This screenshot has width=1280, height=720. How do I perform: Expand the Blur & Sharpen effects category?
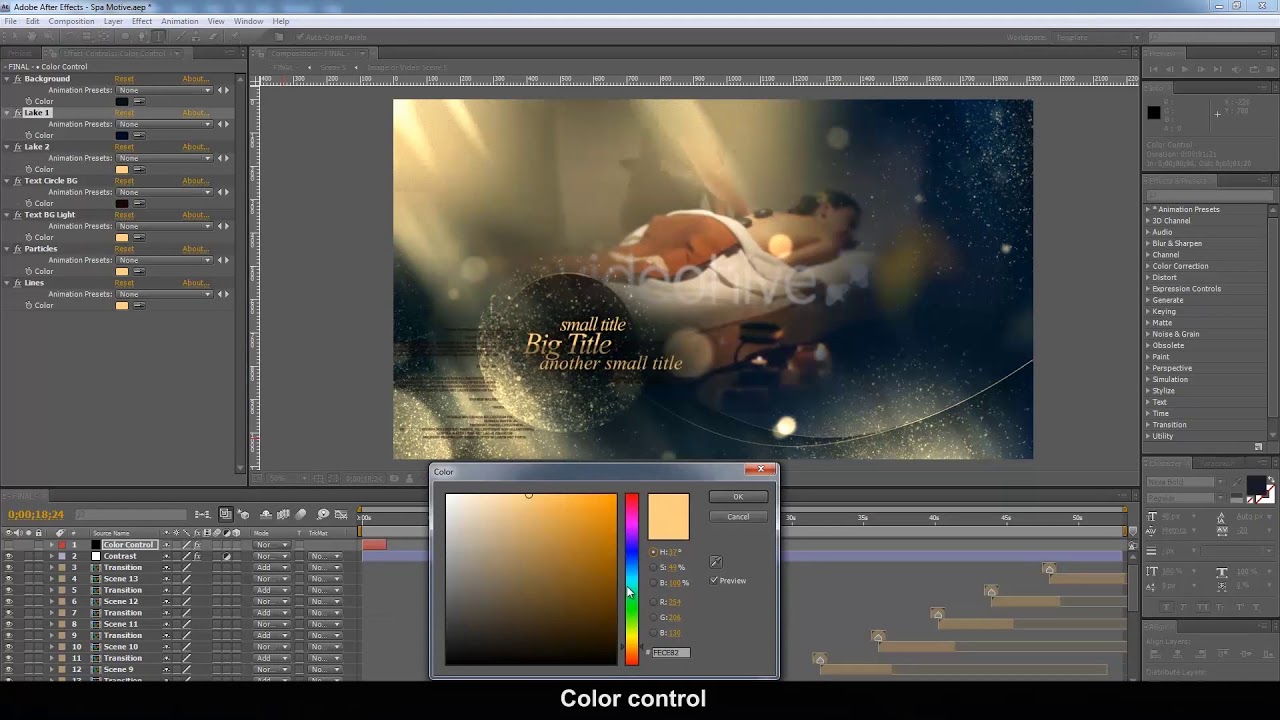tap(1148, 243)
